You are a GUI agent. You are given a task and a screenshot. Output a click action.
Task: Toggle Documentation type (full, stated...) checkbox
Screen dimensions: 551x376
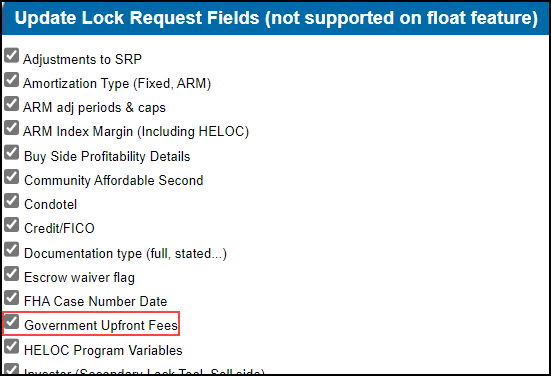12,249
